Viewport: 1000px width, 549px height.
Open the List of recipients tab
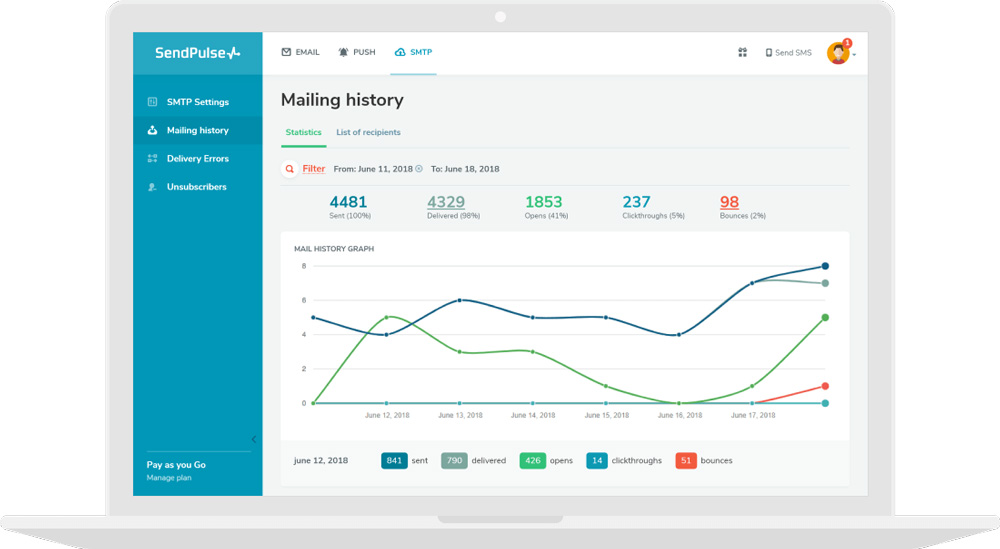point(368,132)
